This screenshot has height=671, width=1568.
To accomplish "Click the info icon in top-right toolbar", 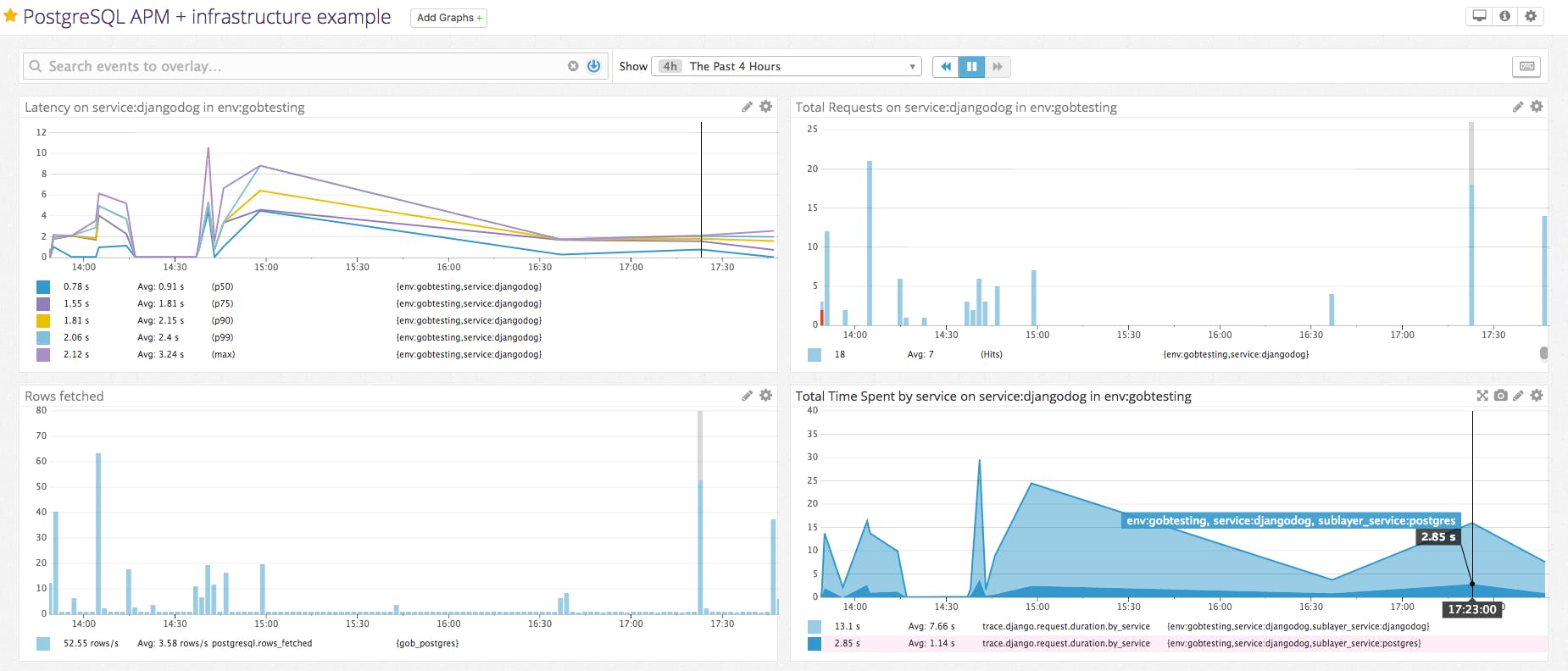I will (x=1505, y=16).
